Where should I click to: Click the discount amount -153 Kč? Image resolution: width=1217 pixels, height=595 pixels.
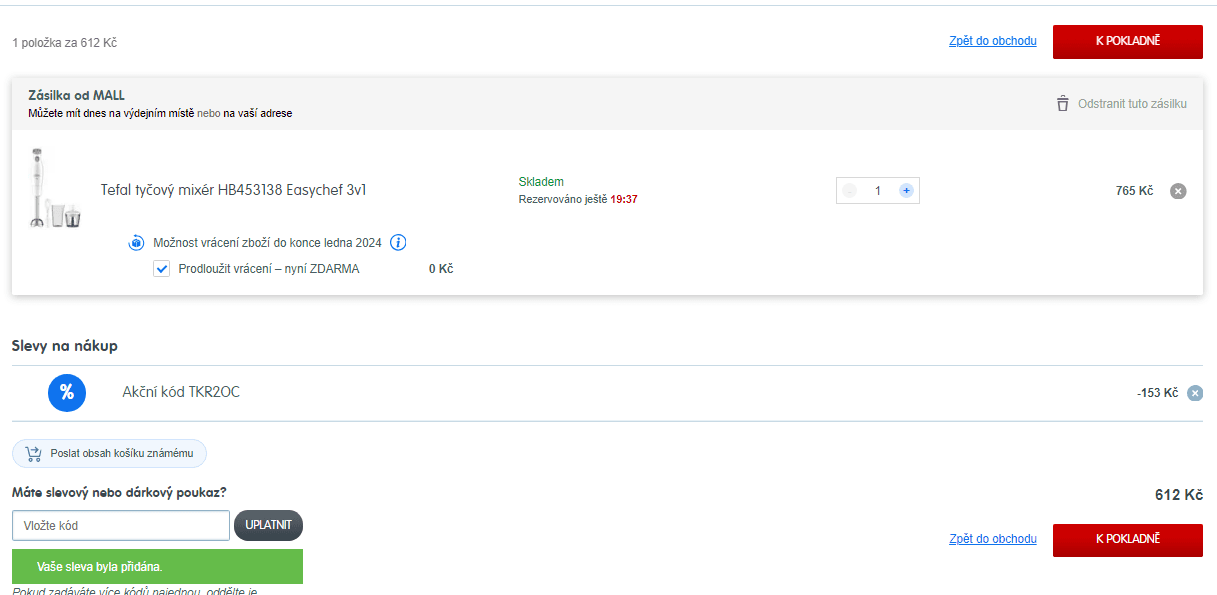tap(1157, 393)
